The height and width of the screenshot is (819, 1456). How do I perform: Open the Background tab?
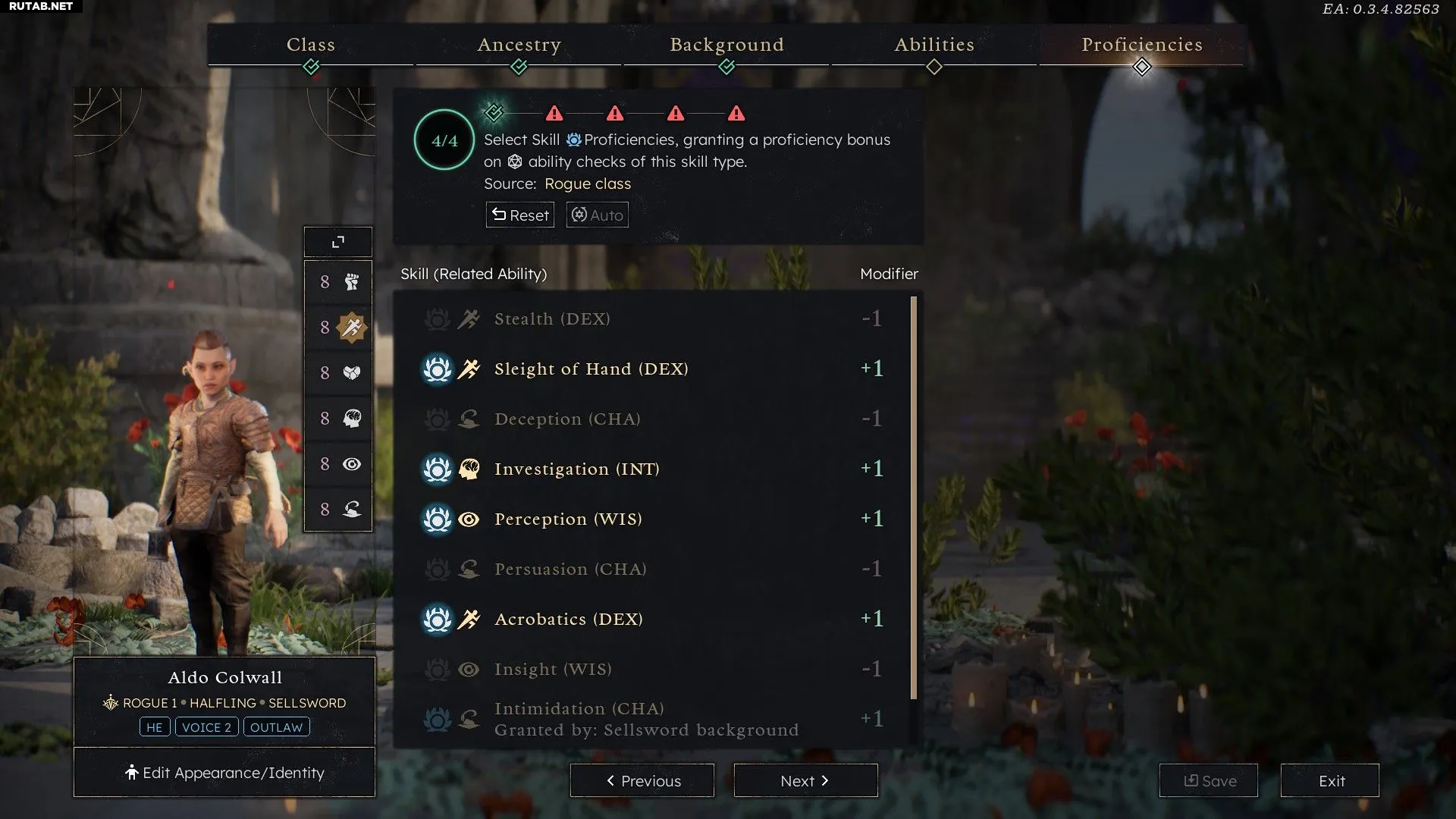(x=726, y=45)
